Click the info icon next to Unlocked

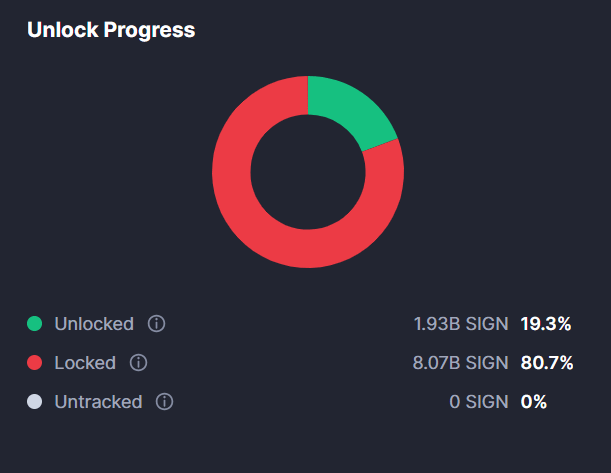point(156,324)
